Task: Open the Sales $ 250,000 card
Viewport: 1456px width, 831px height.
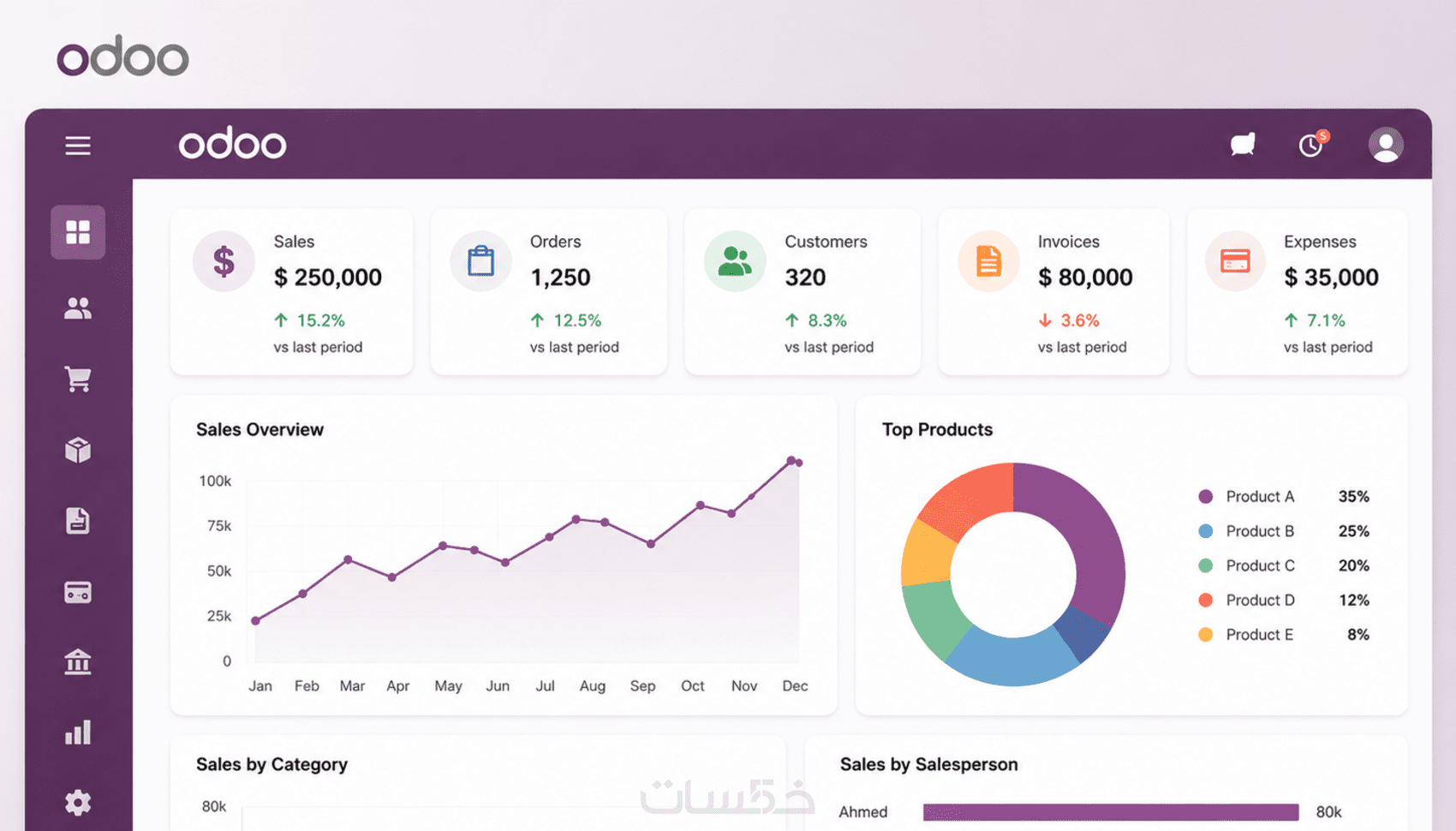Action: [292, 292]
